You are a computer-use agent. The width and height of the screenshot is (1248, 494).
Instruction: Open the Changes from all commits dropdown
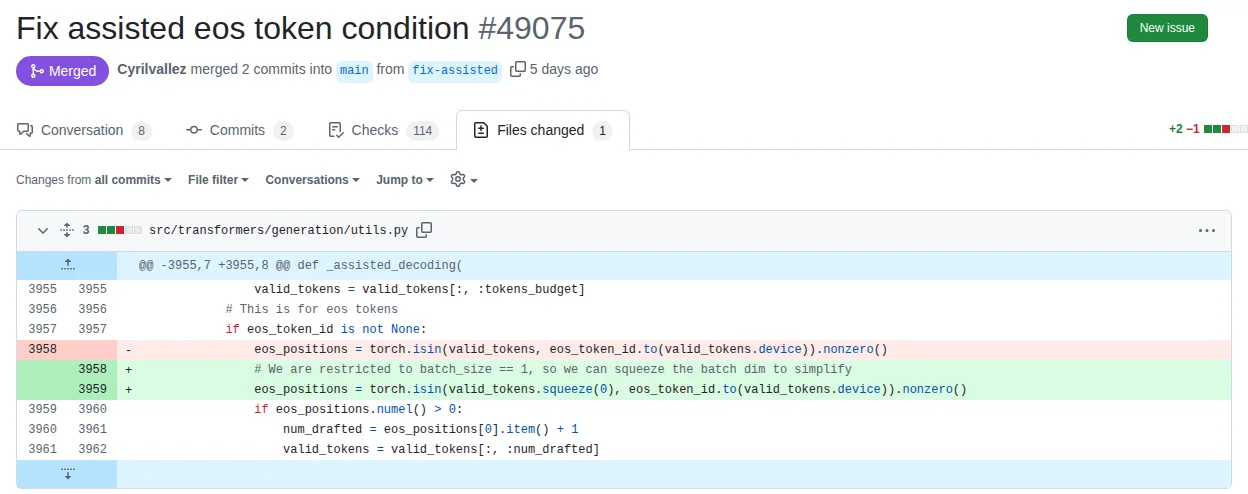[x=94, y=180]
